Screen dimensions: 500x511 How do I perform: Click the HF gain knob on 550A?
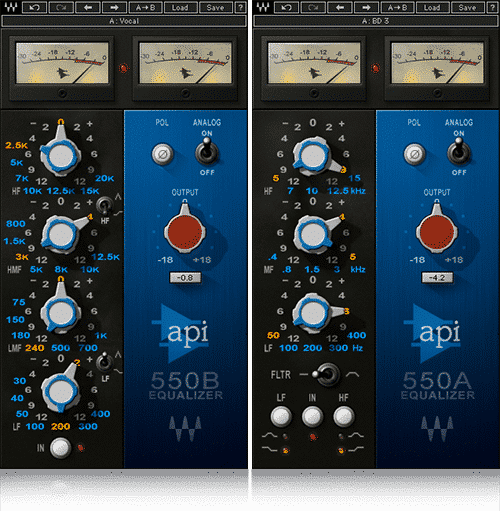[x=313, y=156]
